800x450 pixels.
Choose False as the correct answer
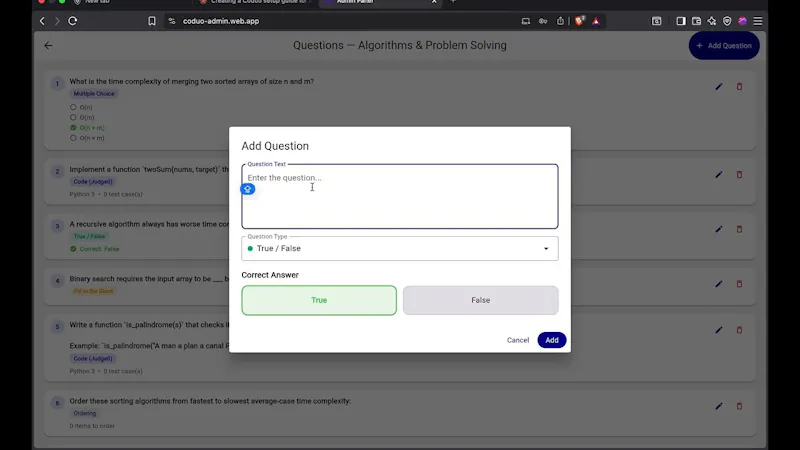(x=480, y=300)
